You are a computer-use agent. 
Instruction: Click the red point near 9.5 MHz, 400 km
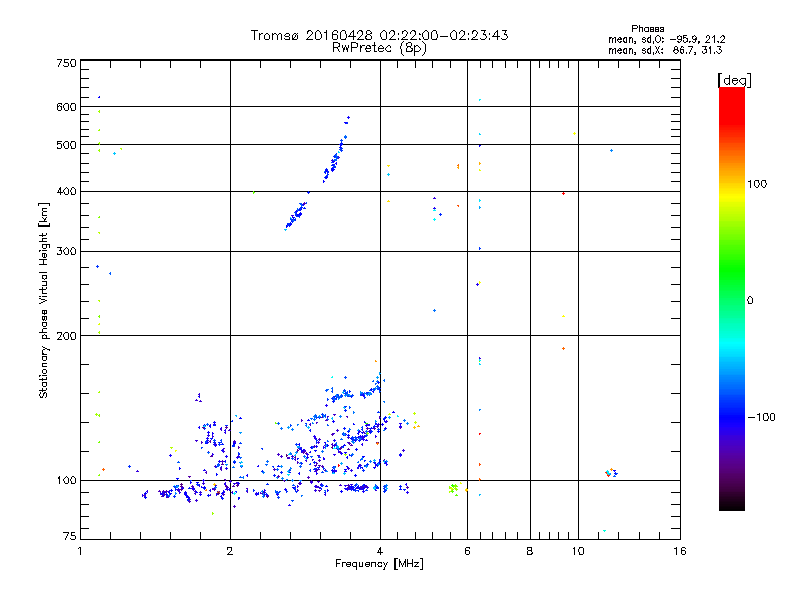coord(563,193)
